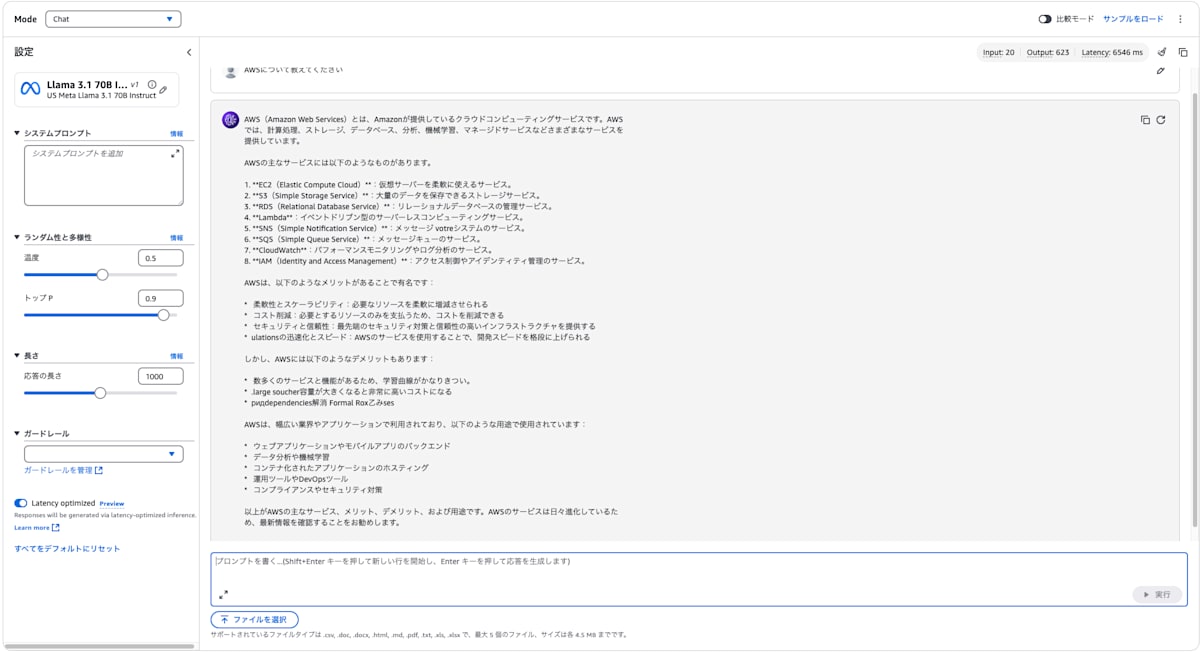Copy the AWS response with its copy icon

pyautogui.click(x=1145, y=120)
